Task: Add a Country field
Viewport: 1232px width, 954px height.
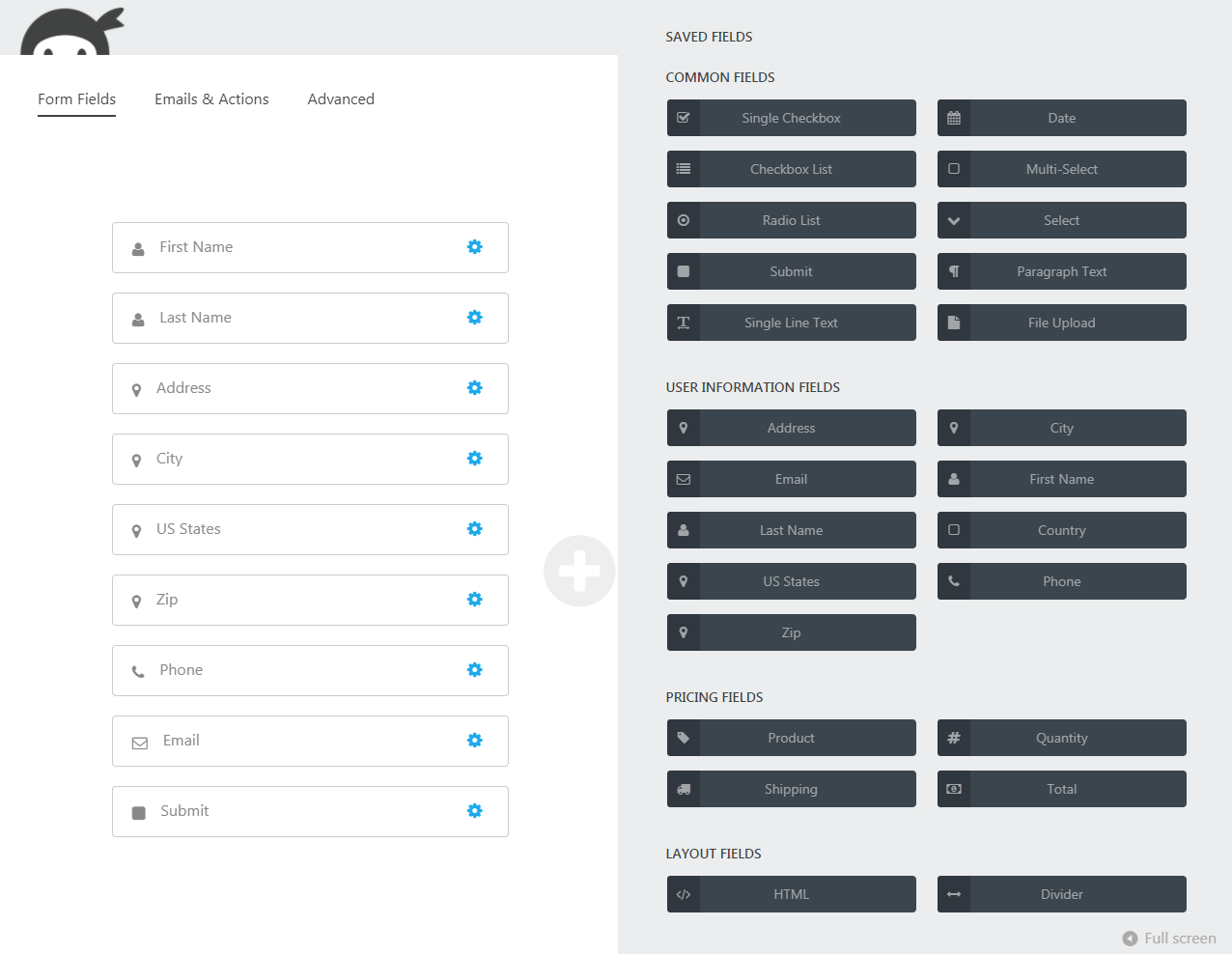Action: point(1061,530)
